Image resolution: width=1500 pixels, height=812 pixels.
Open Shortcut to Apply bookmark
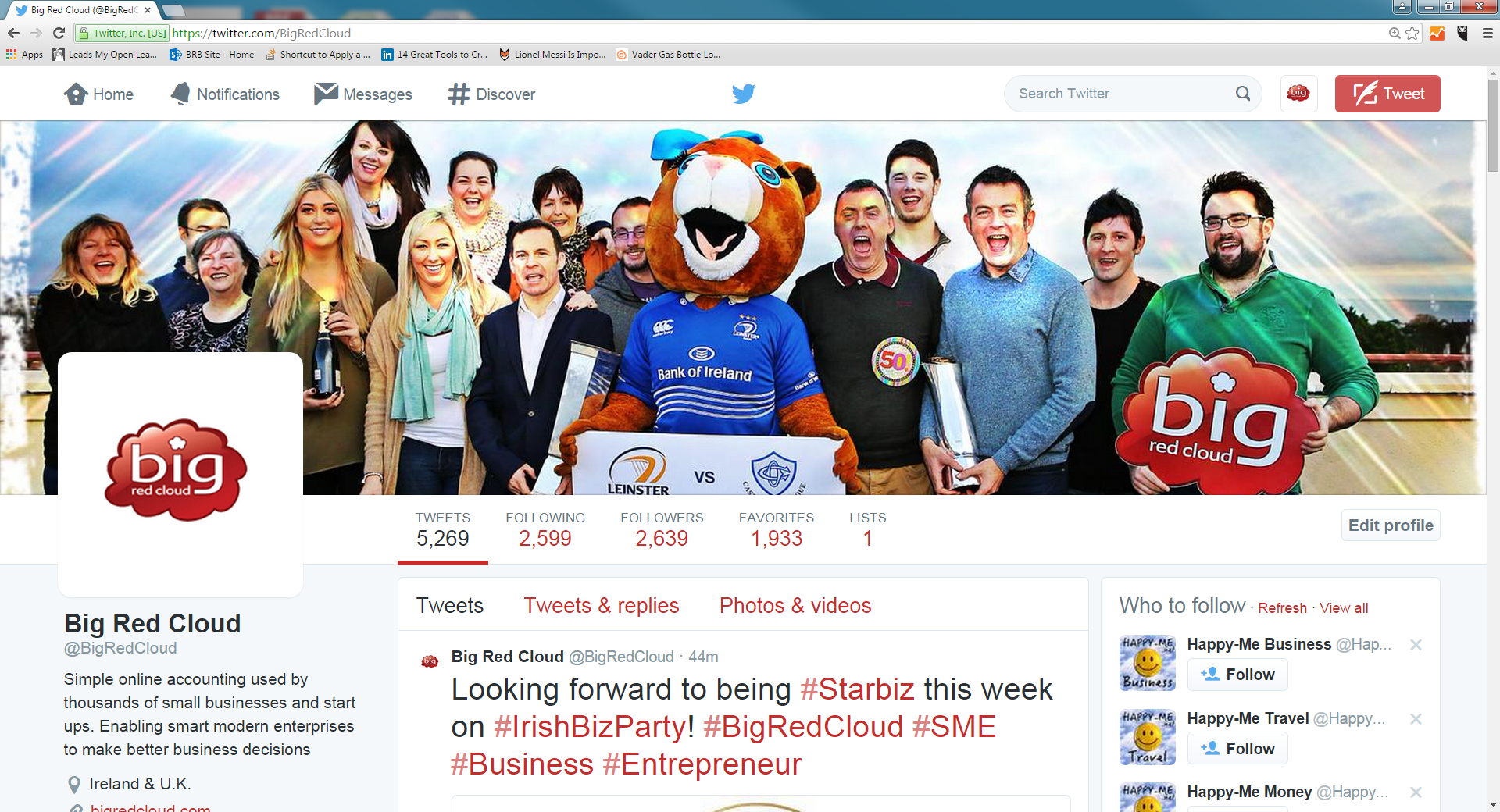[317, 55]
